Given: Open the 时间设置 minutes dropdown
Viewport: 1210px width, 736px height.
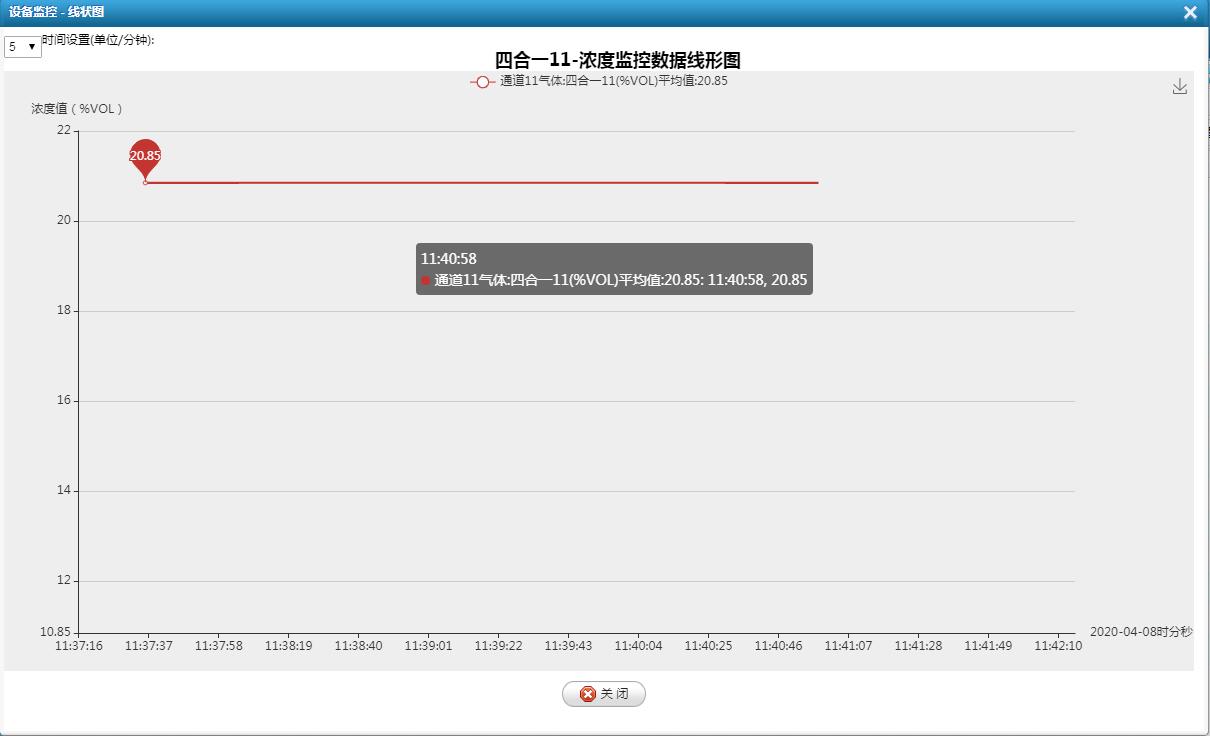Looking at the screenshot, I should [x=22, y=47].
